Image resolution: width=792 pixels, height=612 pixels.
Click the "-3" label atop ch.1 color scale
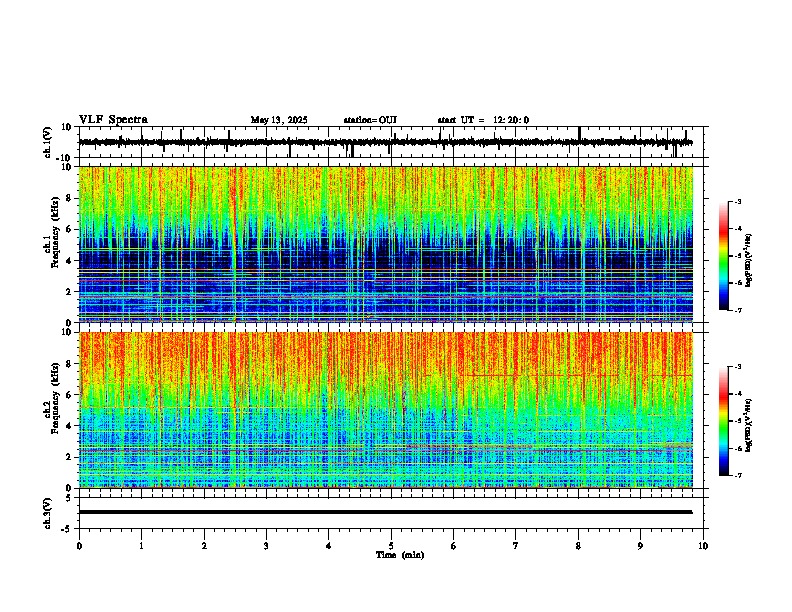737,202
